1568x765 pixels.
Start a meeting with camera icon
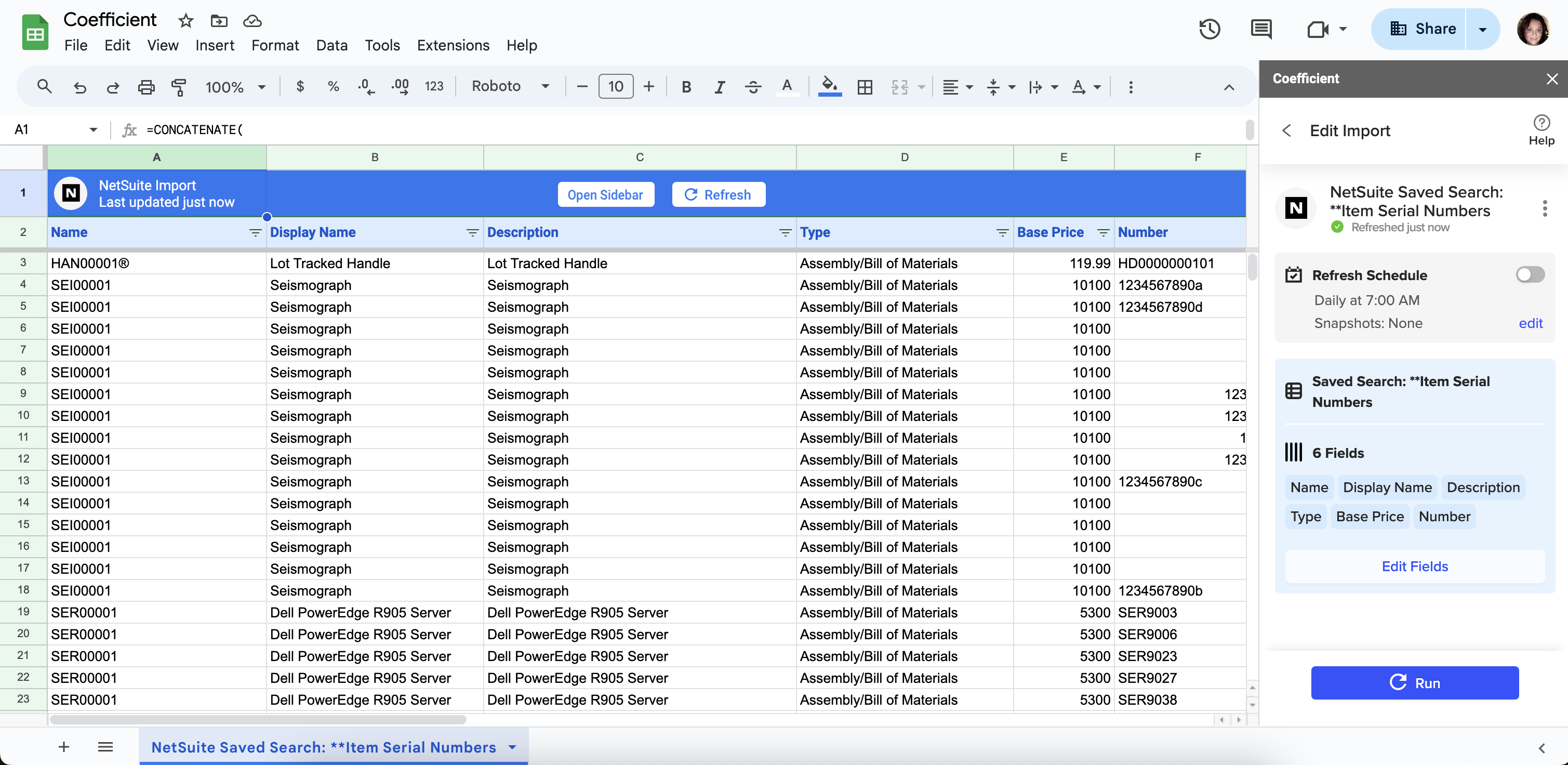pyautogui.click(x=1317, y=29)
